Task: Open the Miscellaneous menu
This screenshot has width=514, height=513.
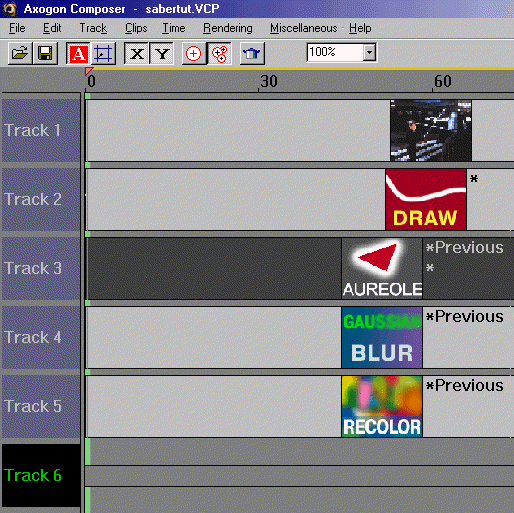Action: click(304, 28)
